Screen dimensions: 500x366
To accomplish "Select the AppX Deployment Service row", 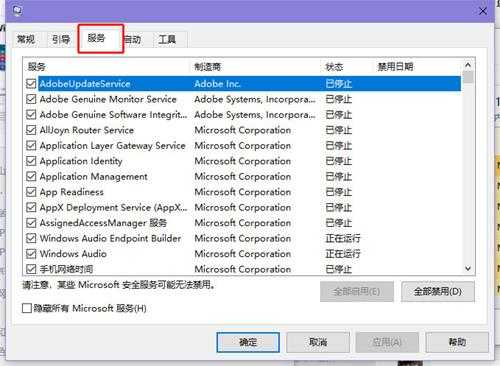I will tap(243, 207).
